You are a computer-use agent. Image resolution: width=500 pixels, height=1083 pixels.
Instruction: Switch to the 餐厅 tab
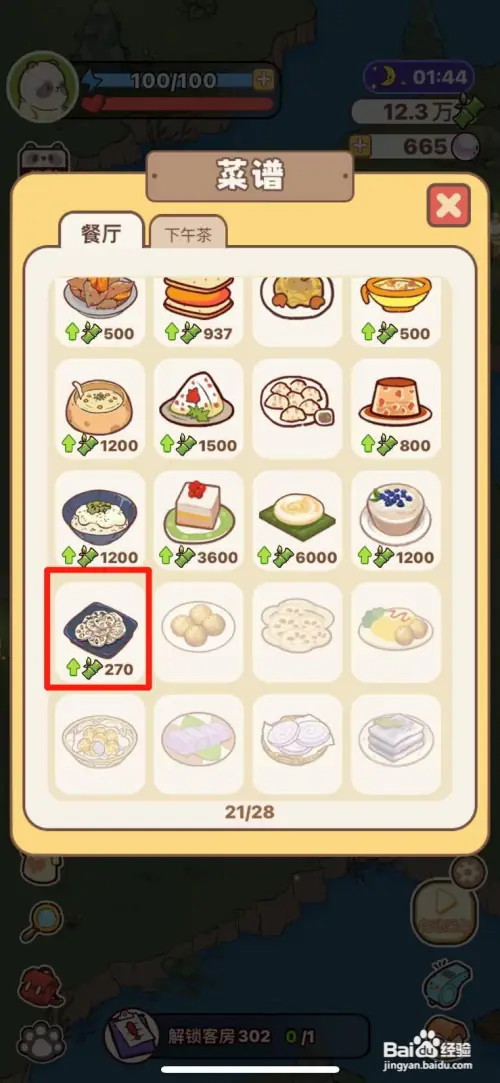pyautogui.click(x=102, y=232)
